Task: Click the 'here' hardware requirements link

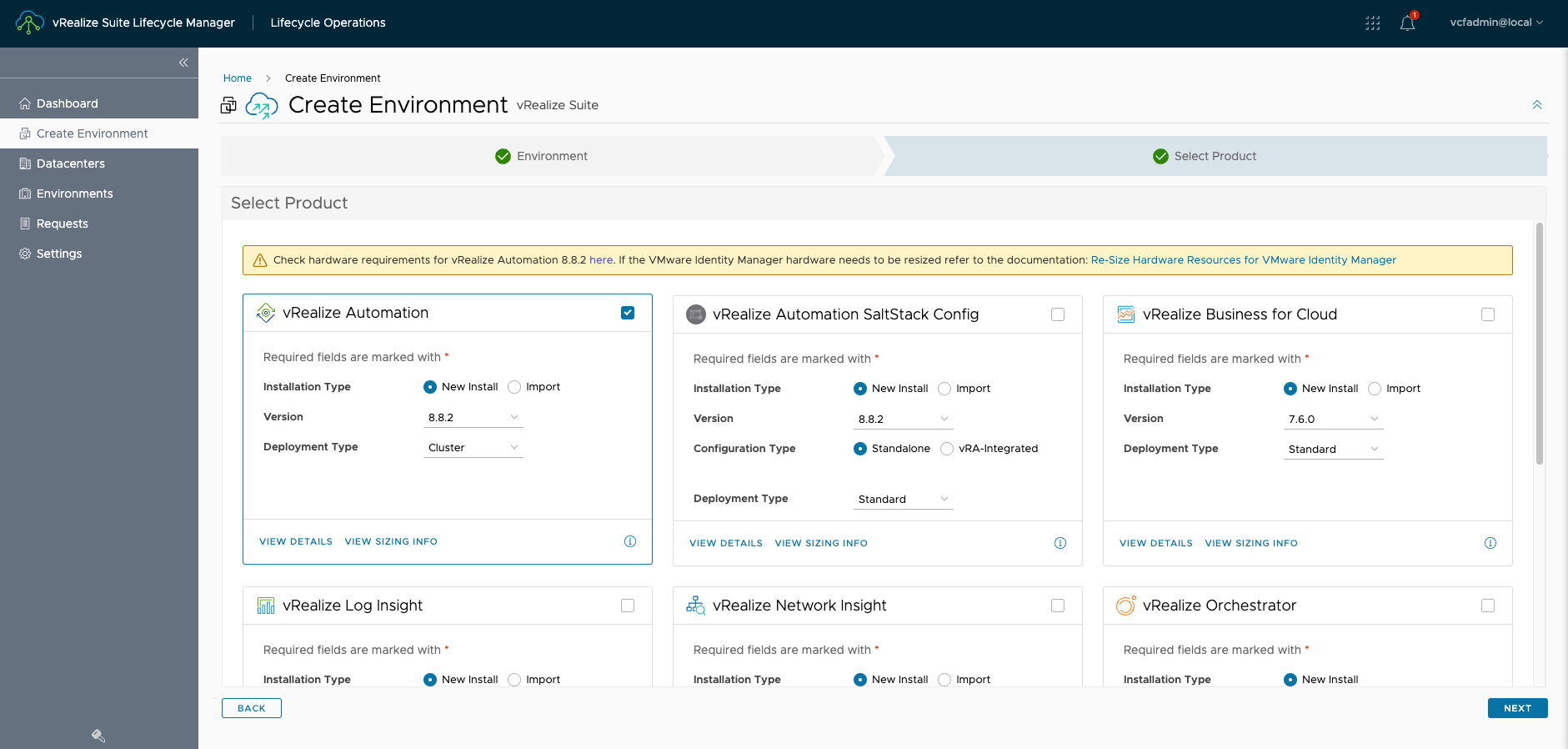Action: [601, 260]
